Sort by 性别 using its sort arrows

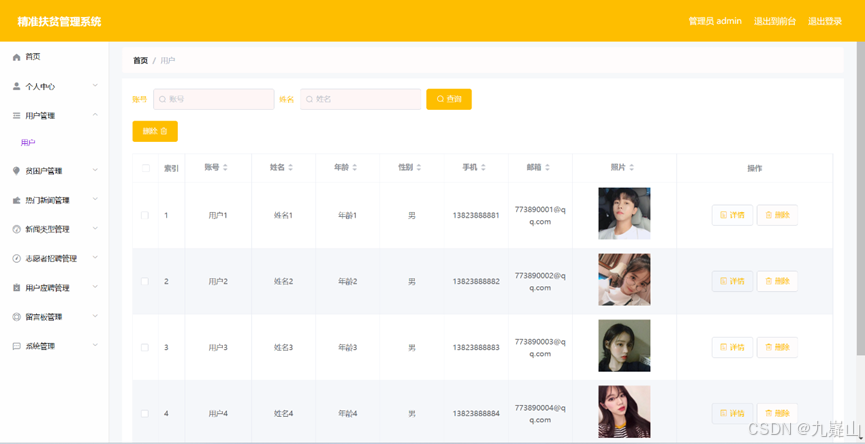(x=419, y=167)
